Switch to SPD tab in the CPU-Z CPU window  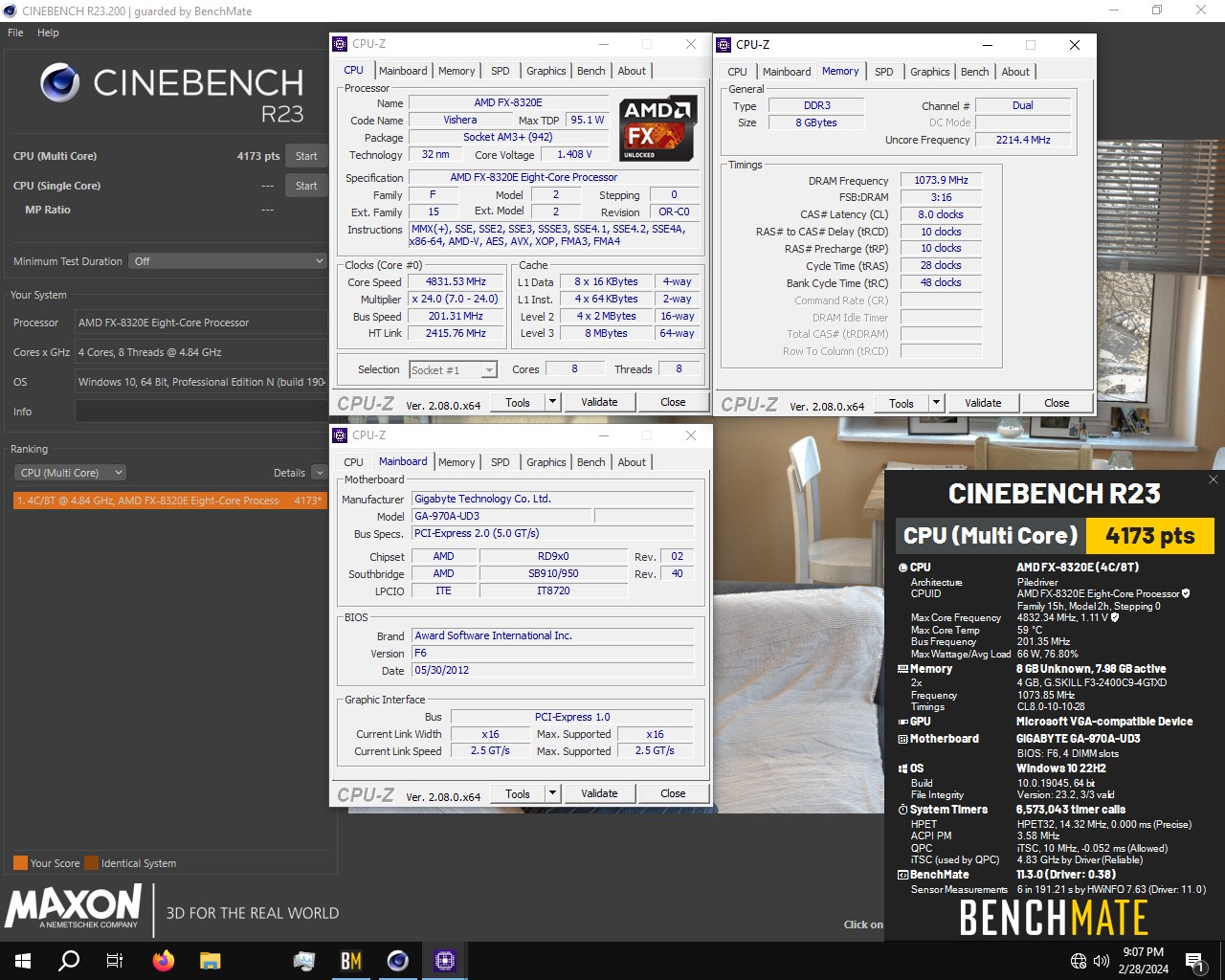click(500, 71)
